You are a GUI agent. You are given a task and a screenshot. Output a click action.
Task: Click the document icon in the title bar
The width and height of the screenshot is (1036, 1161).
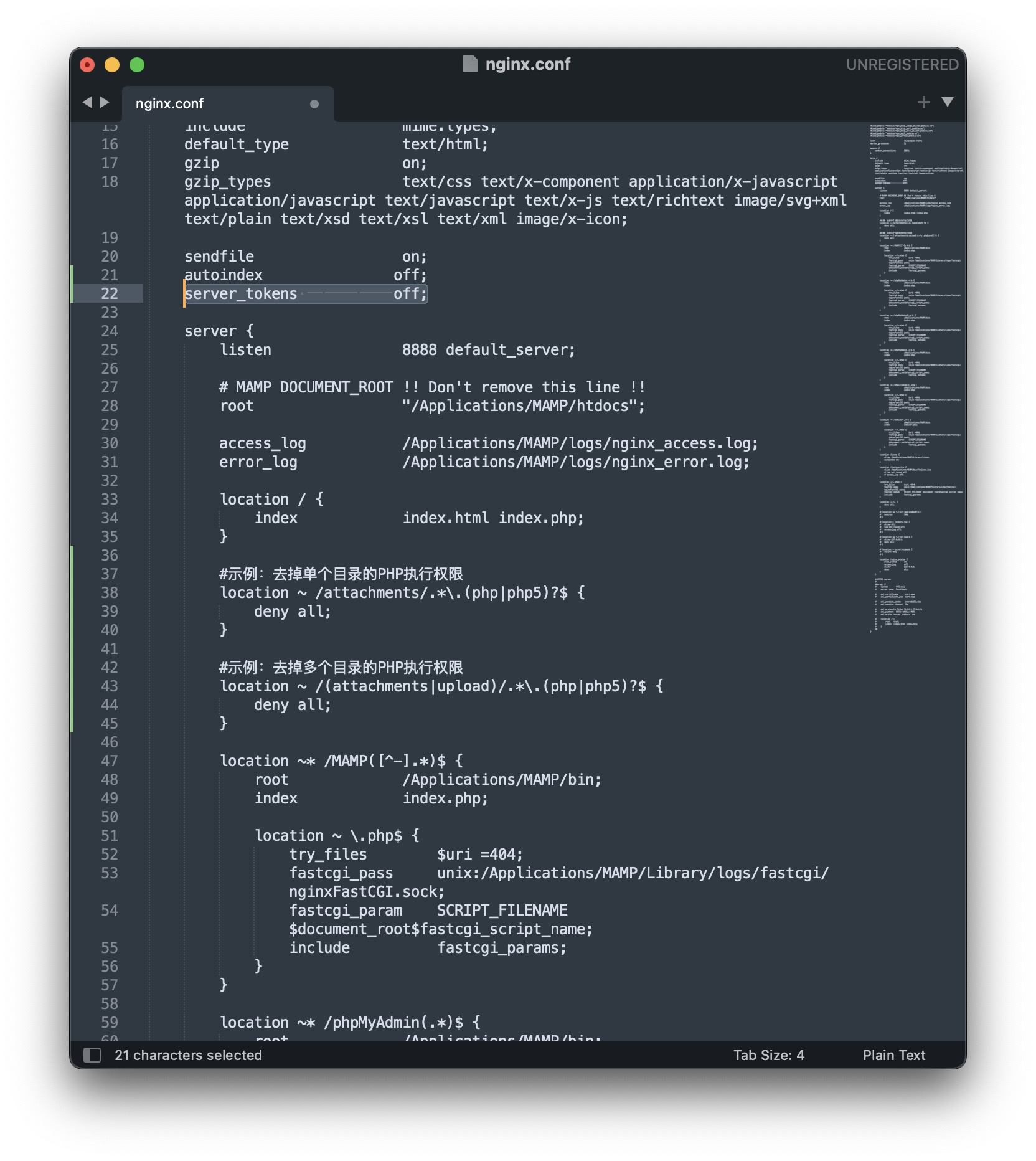coord(471,63)
